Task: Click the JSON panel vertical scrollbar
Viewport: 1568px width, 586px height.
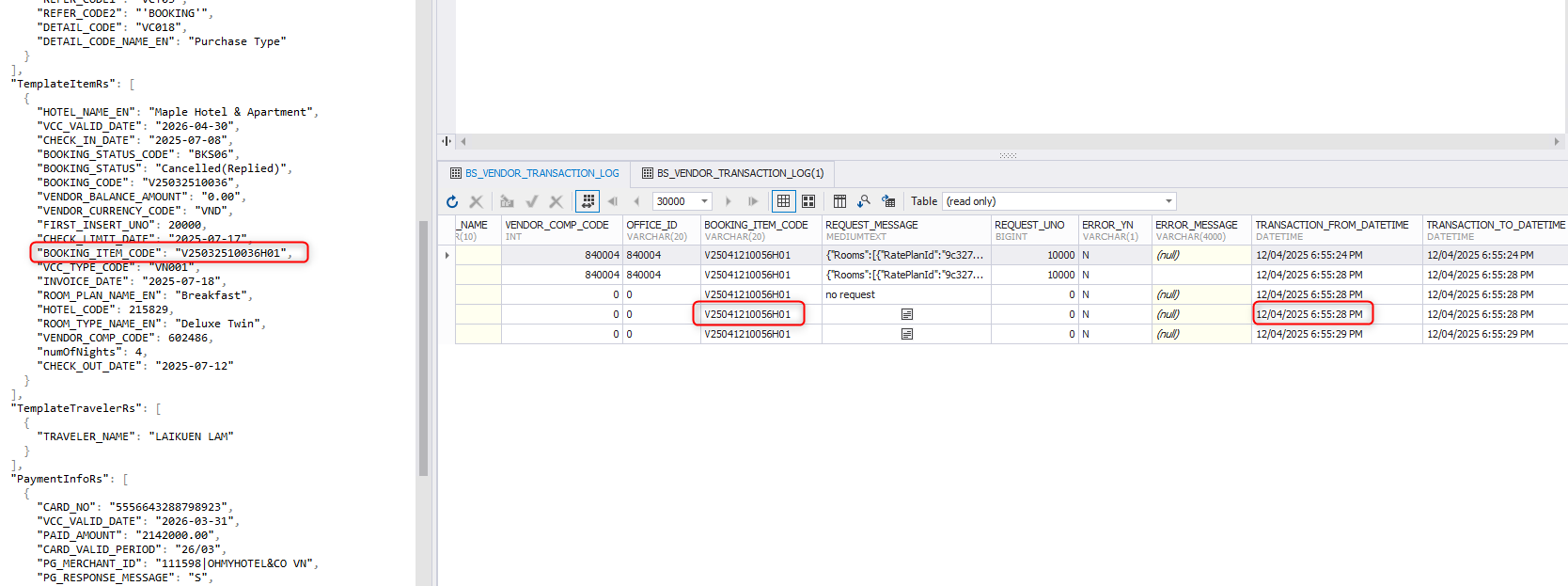Action: coord(423,348)
